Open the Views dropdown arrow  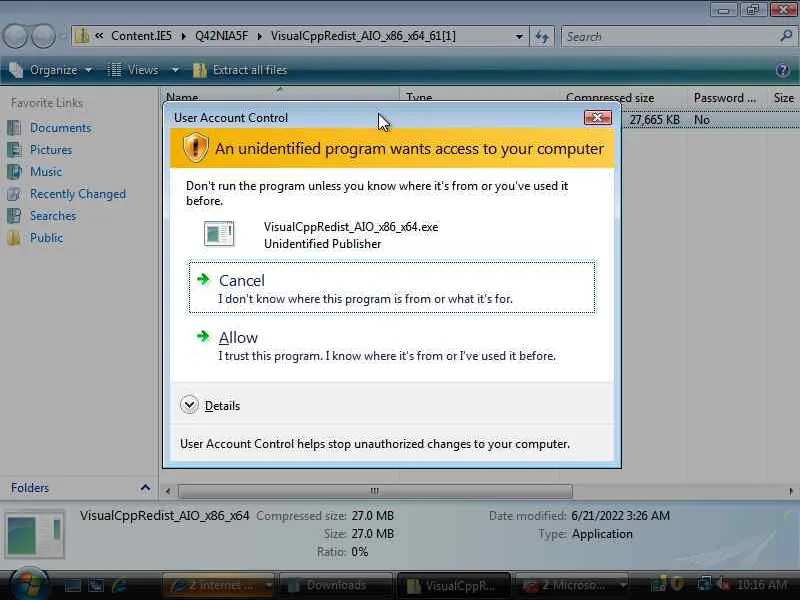(x=175, y=70)
